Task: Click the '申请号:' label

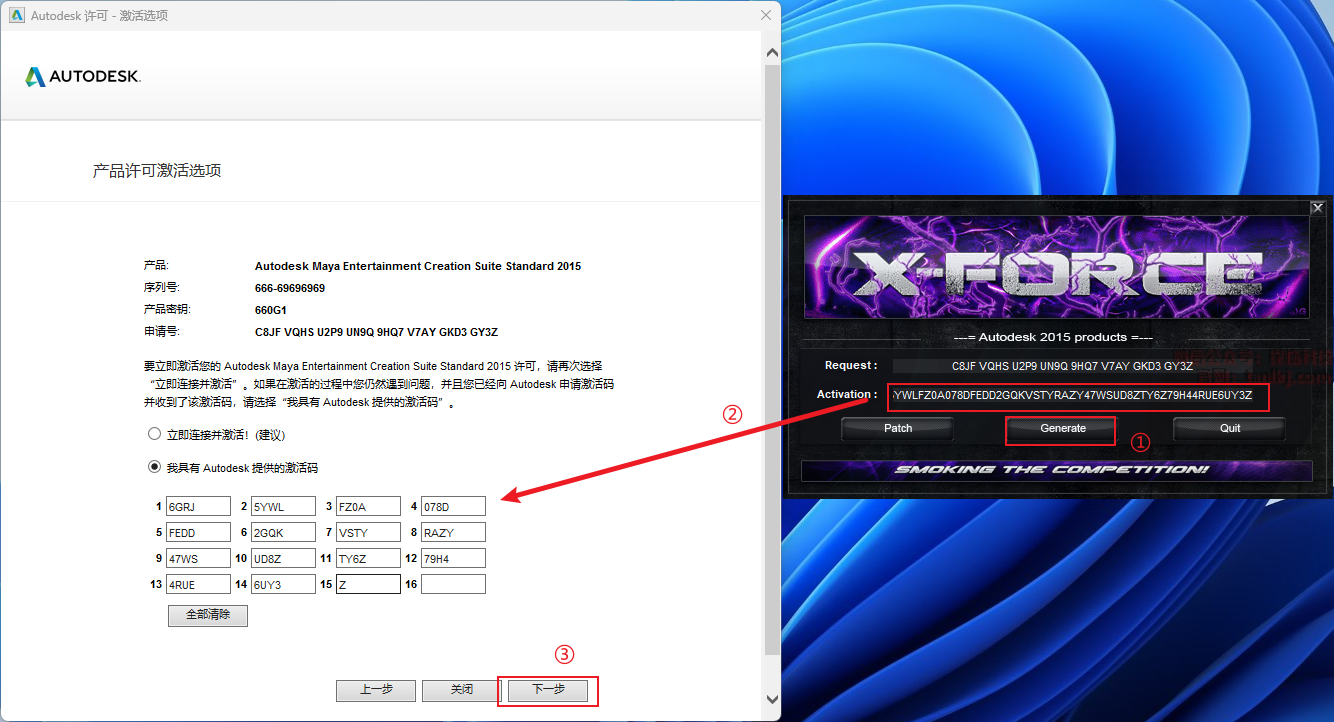Action: [x=162, y=332]
